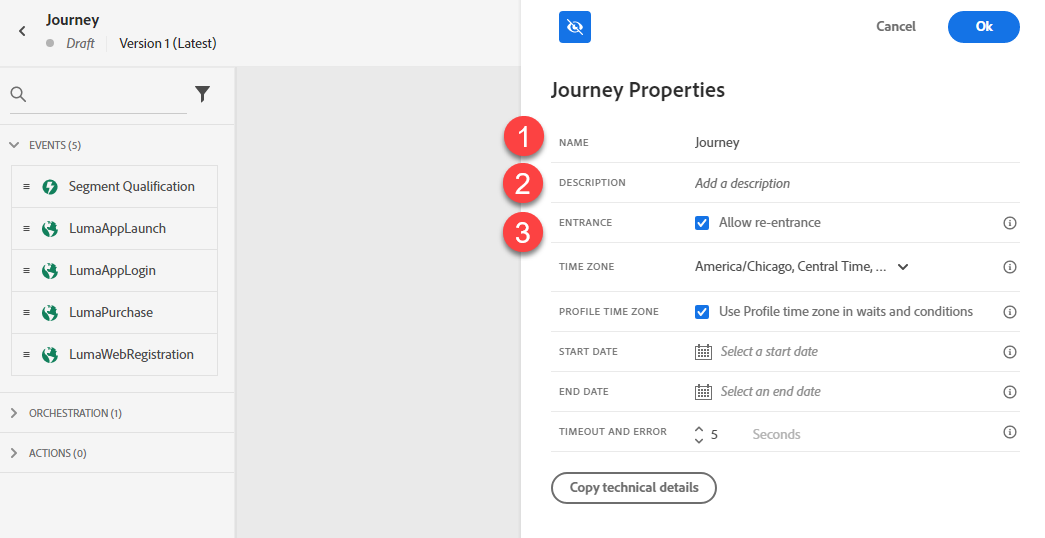The image size is (1045, 538).
Task: Toggle Use Profile time zone checkbox
Action: (702, 312)
